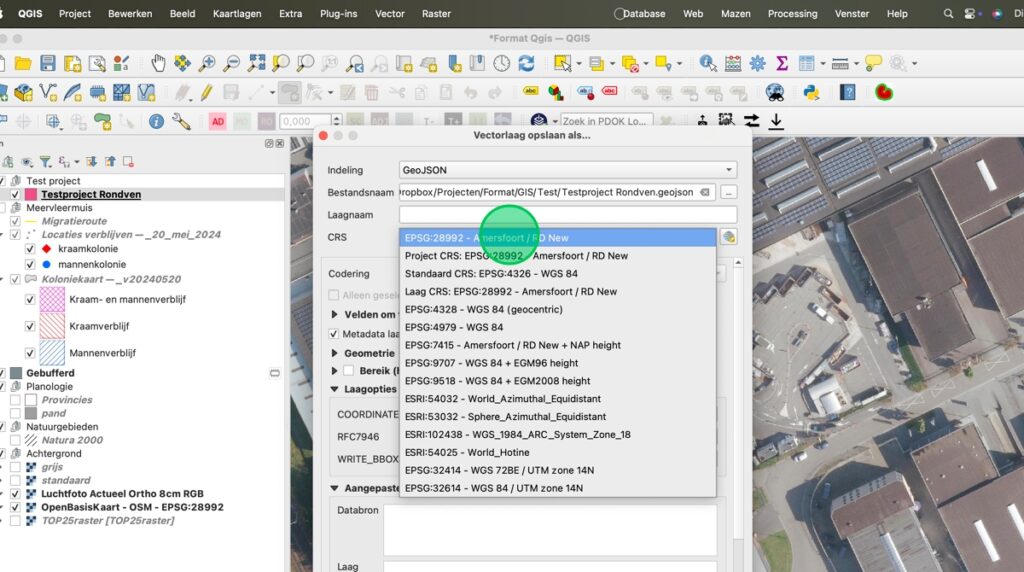Open the Kaartlagen menu

pos(239,14)
